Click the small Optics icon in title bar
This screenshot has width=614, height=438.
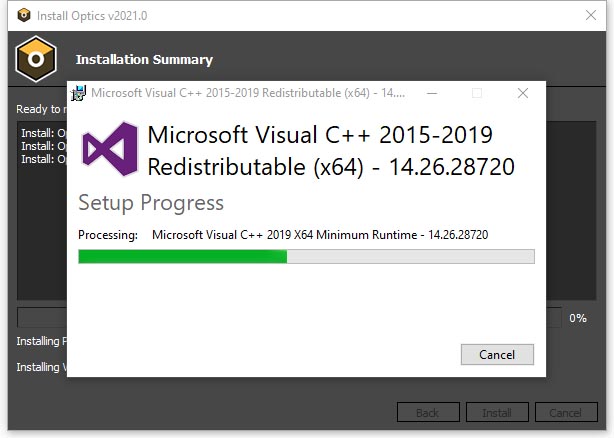[24, 15]
